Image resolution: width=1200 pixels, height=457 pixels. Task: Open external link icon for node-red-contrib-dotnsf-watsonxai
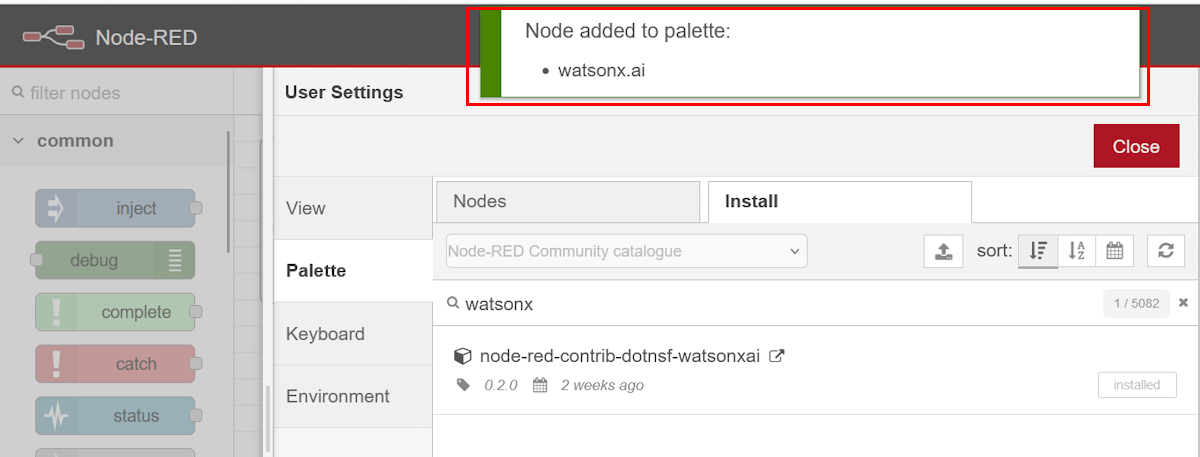(776, 356)
